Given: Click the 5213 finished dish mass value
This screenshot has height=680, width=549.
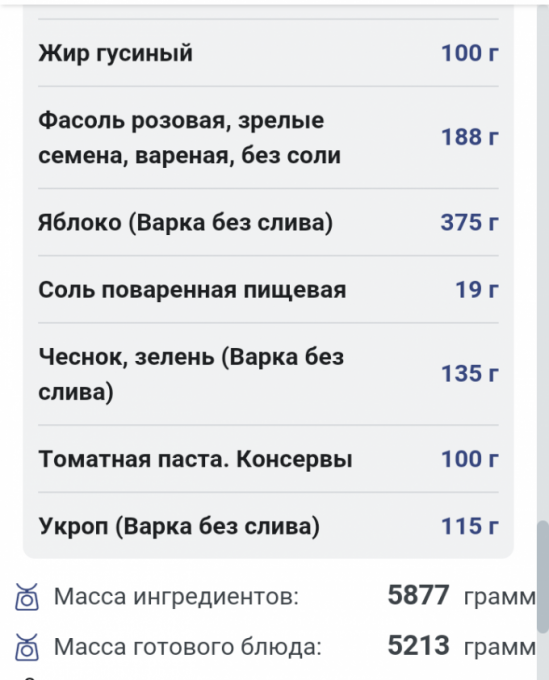Looking at the screenshot, I should click(418, 645).
